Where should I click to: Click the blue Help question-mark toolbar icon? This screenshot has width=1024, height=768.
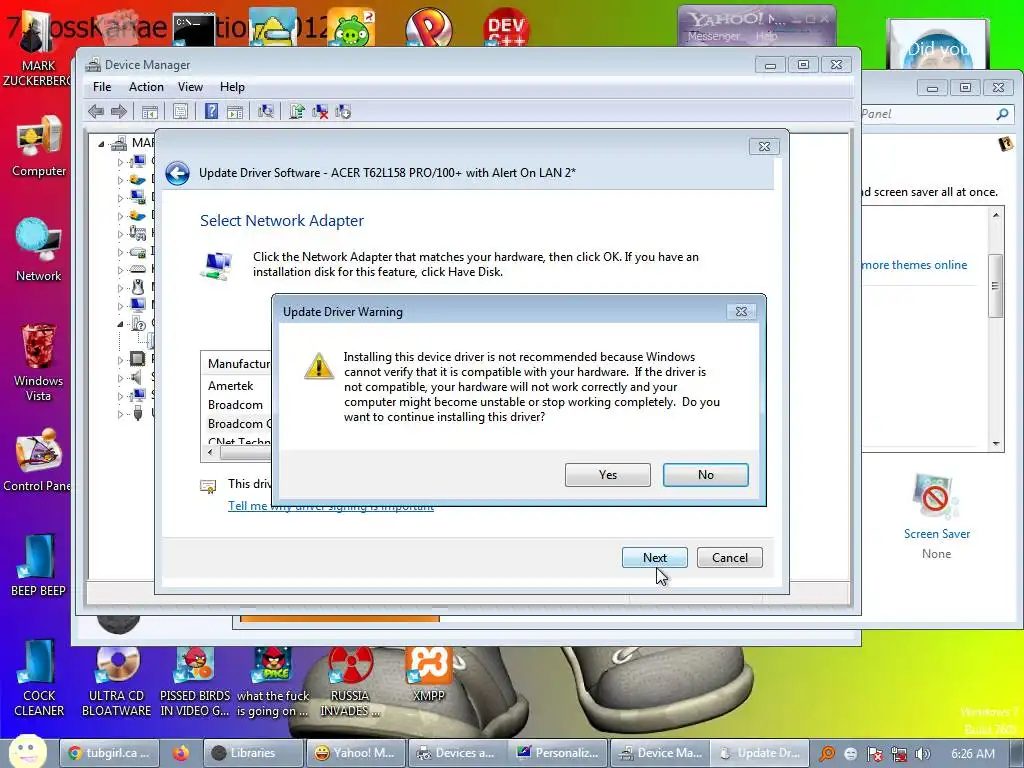211,111
